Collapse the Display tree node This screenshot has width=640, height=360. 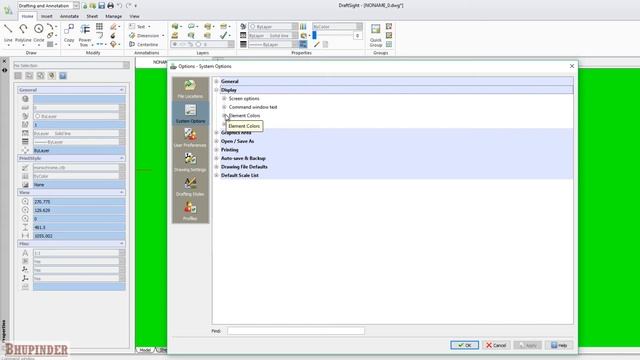click(216, 90)
